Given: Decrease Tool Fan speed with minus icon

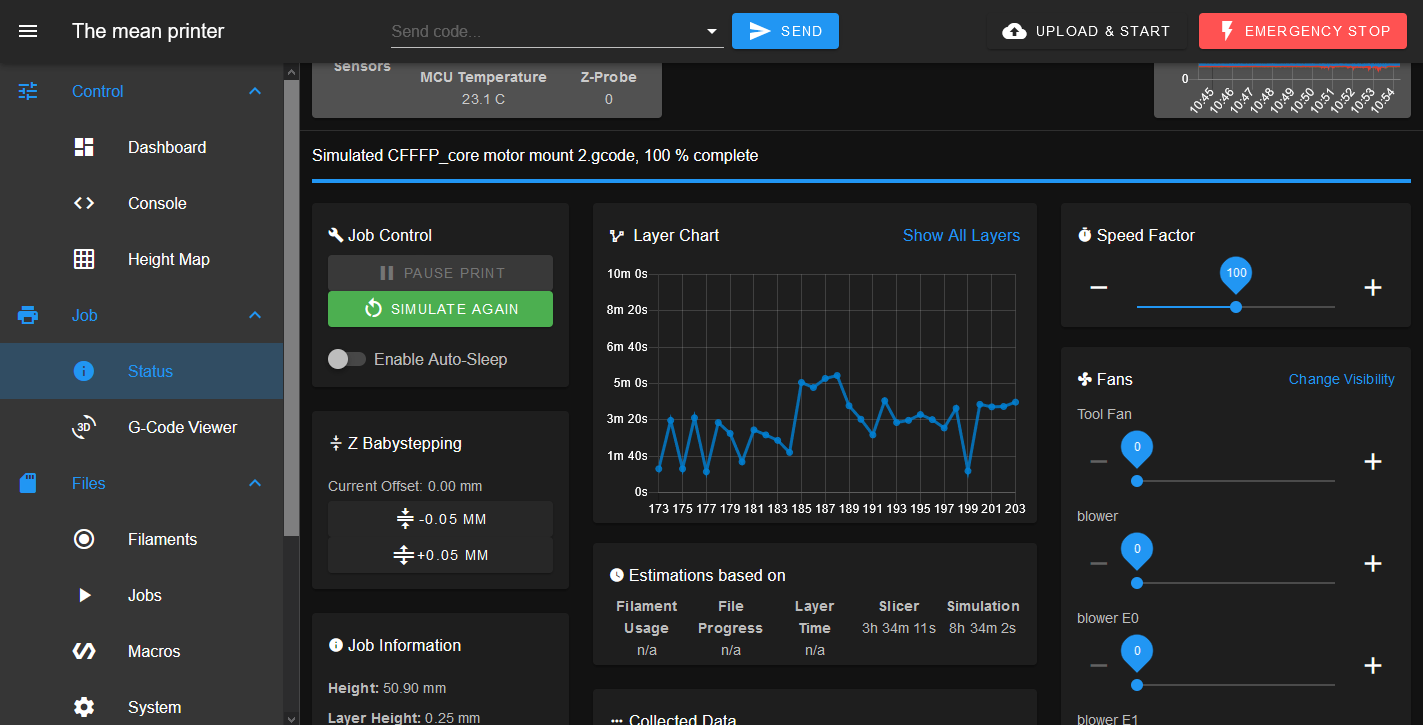Looking at the screenshot, I should [1099, 462].
